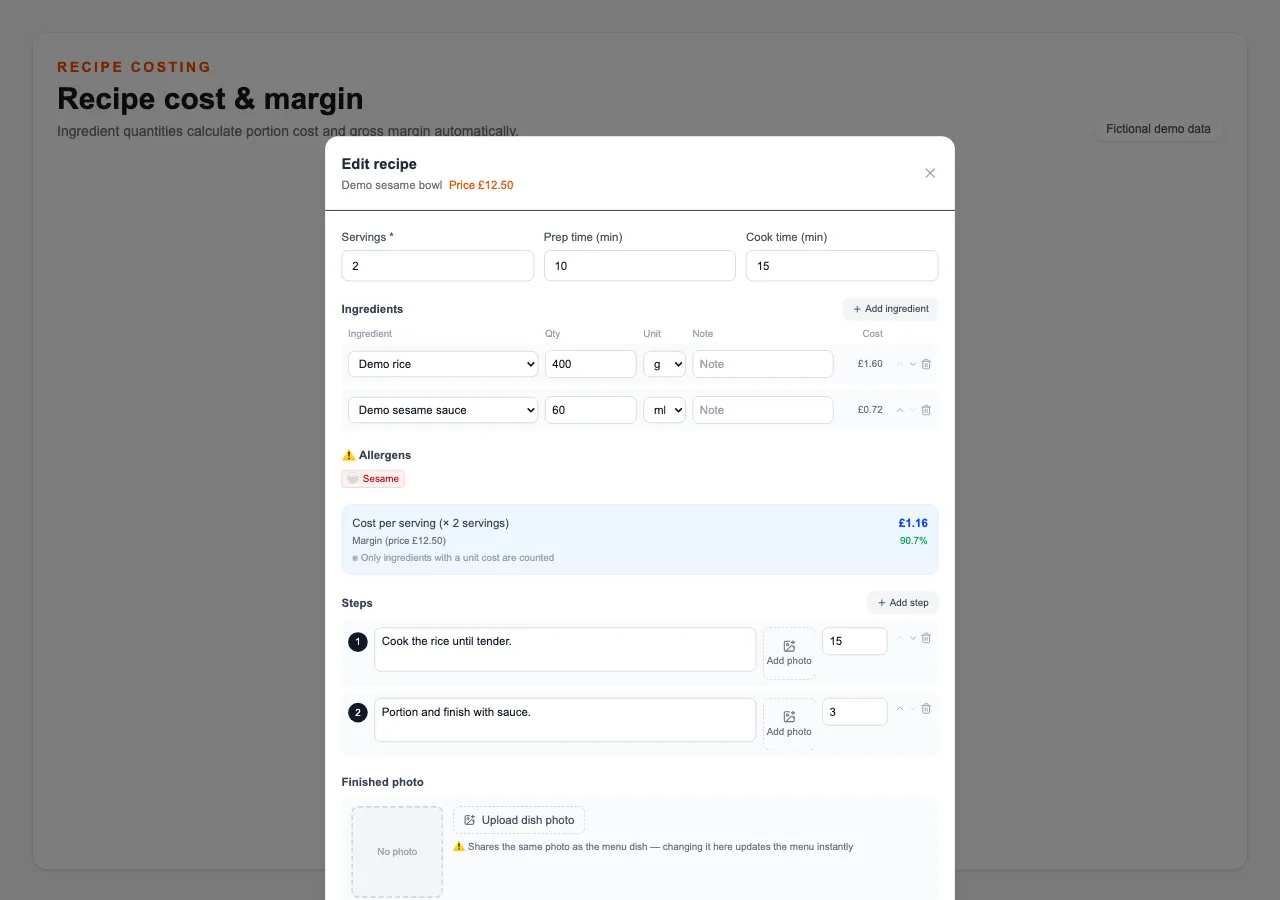Move Demo rice ingredient down
This screenshot has width=1280, height=900.
pos(913,364)
